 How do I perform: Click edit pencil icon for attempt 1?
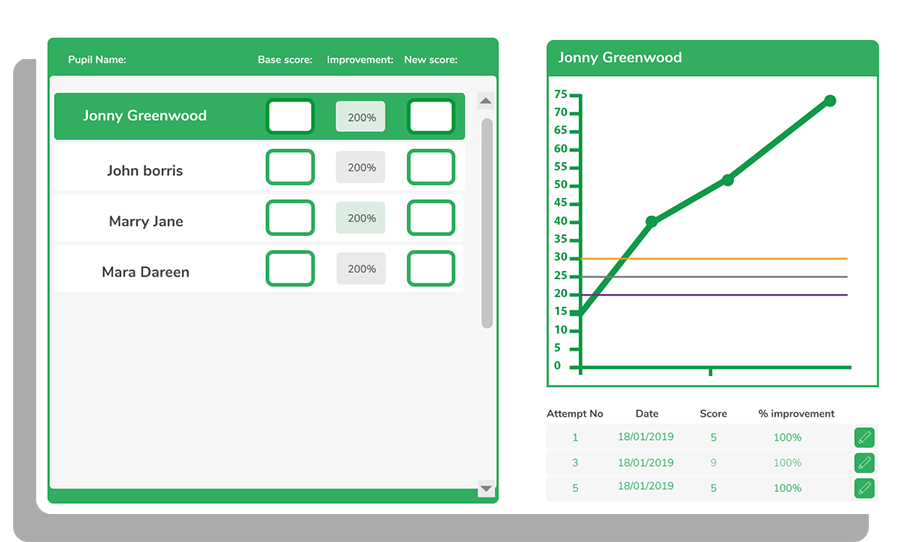864,437
